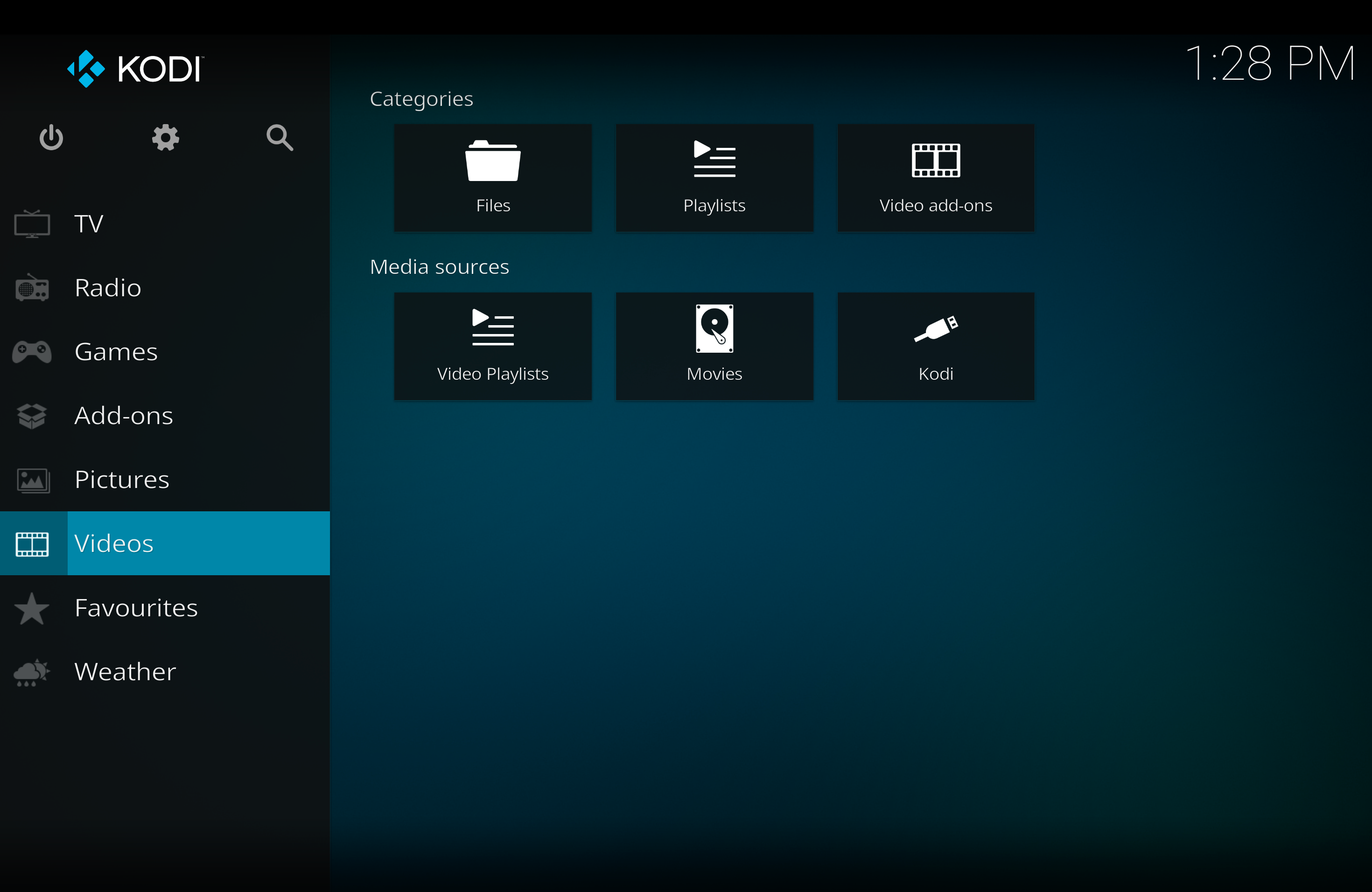Select TV label in main menu
This screenshot has height=892, width=1372.
pyautogui.click(x=89, y=223)
